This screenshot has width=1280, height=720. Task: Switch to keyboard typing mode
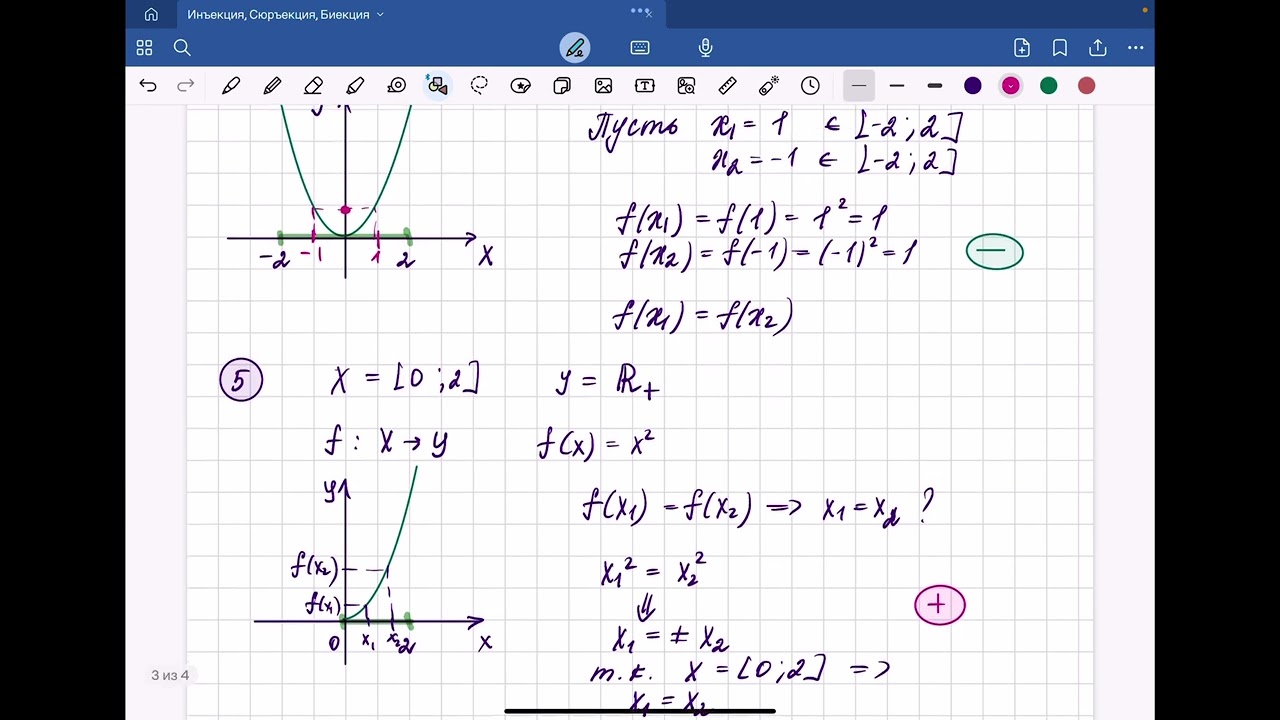640,48
